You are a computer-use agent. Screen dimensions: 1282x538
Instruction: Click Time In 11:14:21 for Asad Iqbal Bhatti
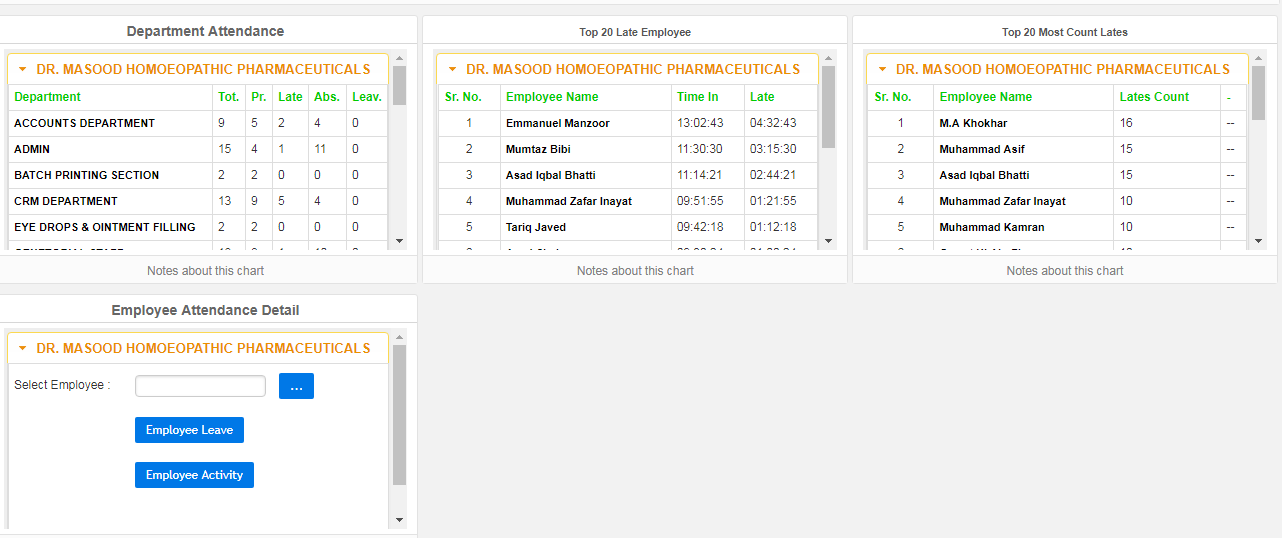point(699,175)
